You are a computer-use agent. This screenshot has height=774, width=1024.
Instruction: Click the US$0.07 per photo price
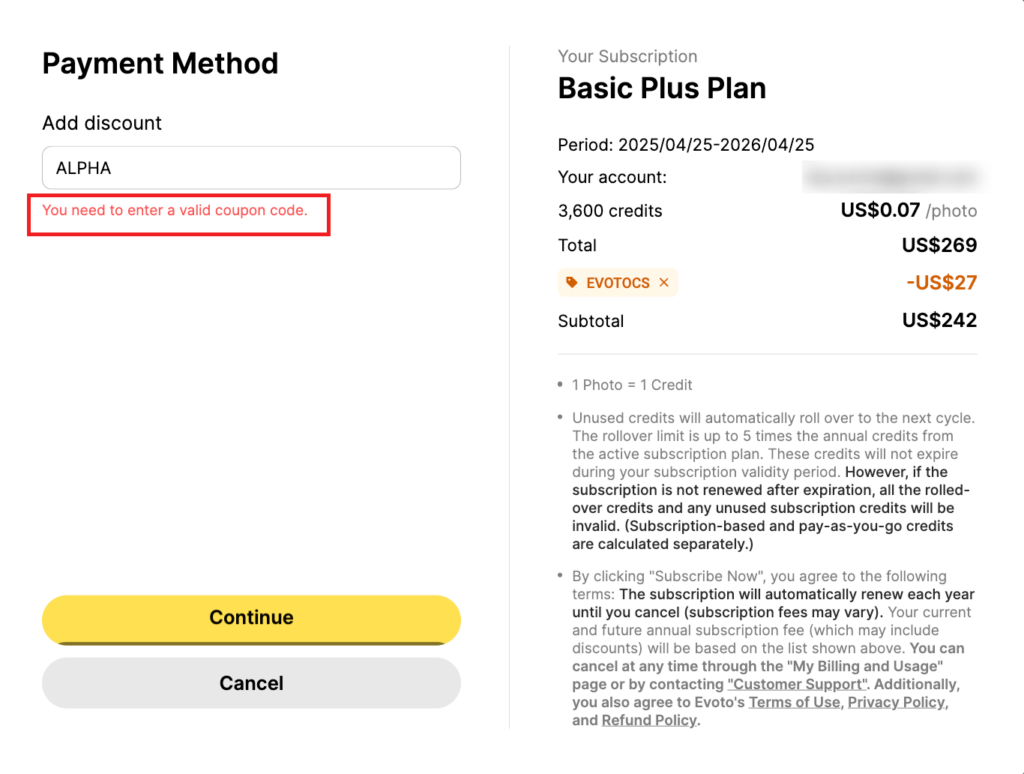point(908,210)
